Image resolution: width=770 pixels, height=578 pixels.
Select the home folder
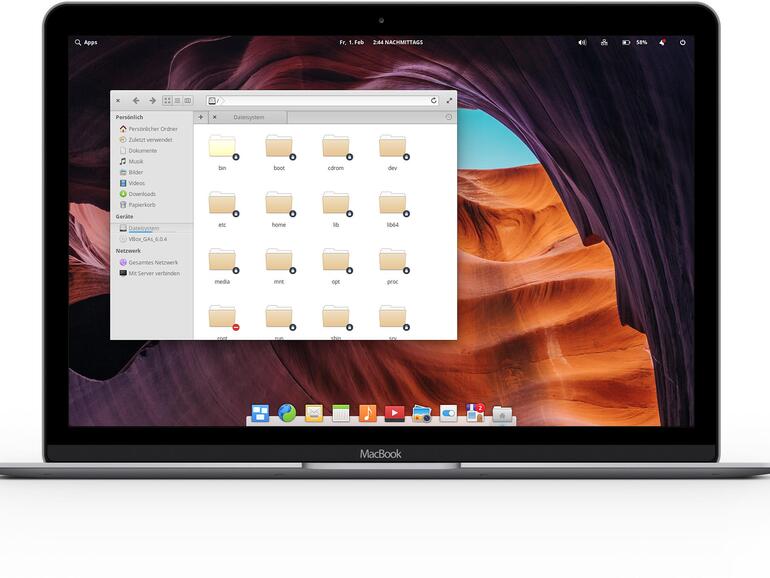pyautogui.click(x=279, y=210)
